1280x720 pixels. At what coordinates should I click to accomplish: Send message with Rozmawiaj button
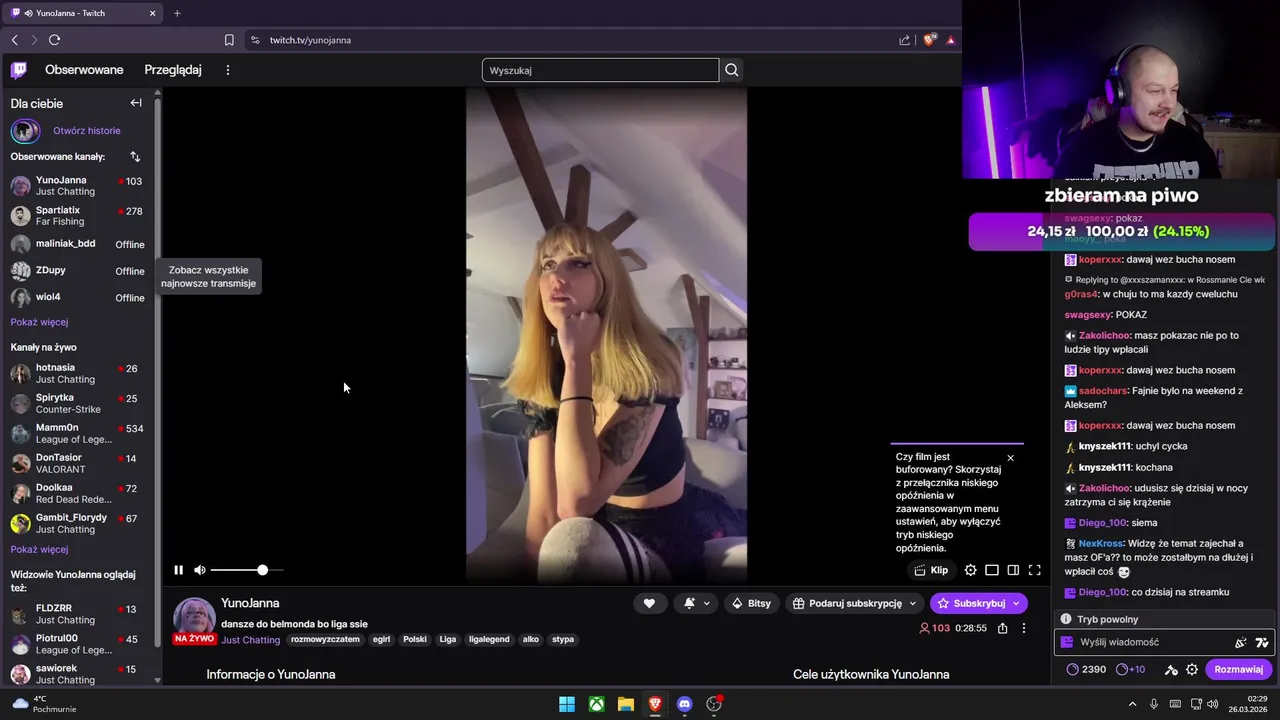[x=1238, y=669]
